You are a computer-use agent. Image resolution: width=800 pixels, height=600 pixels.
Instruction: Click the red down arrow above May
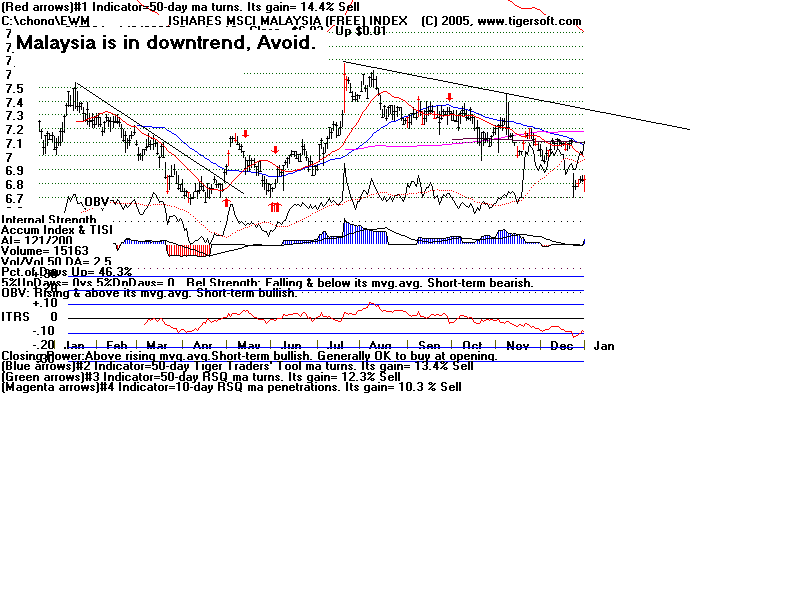click(245, 134)
